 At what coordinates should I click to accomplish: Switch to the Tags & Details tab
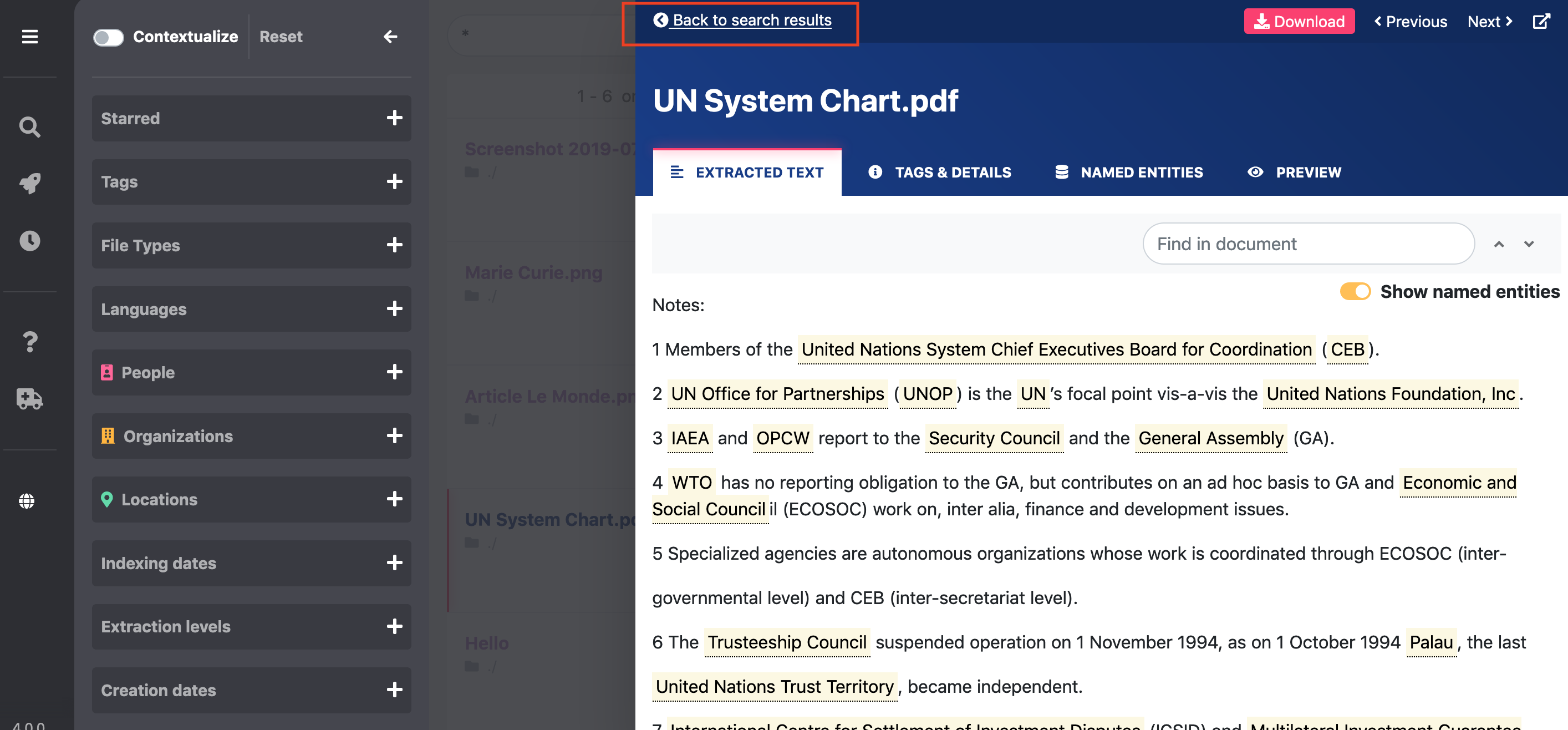click(x=940, y=173)
